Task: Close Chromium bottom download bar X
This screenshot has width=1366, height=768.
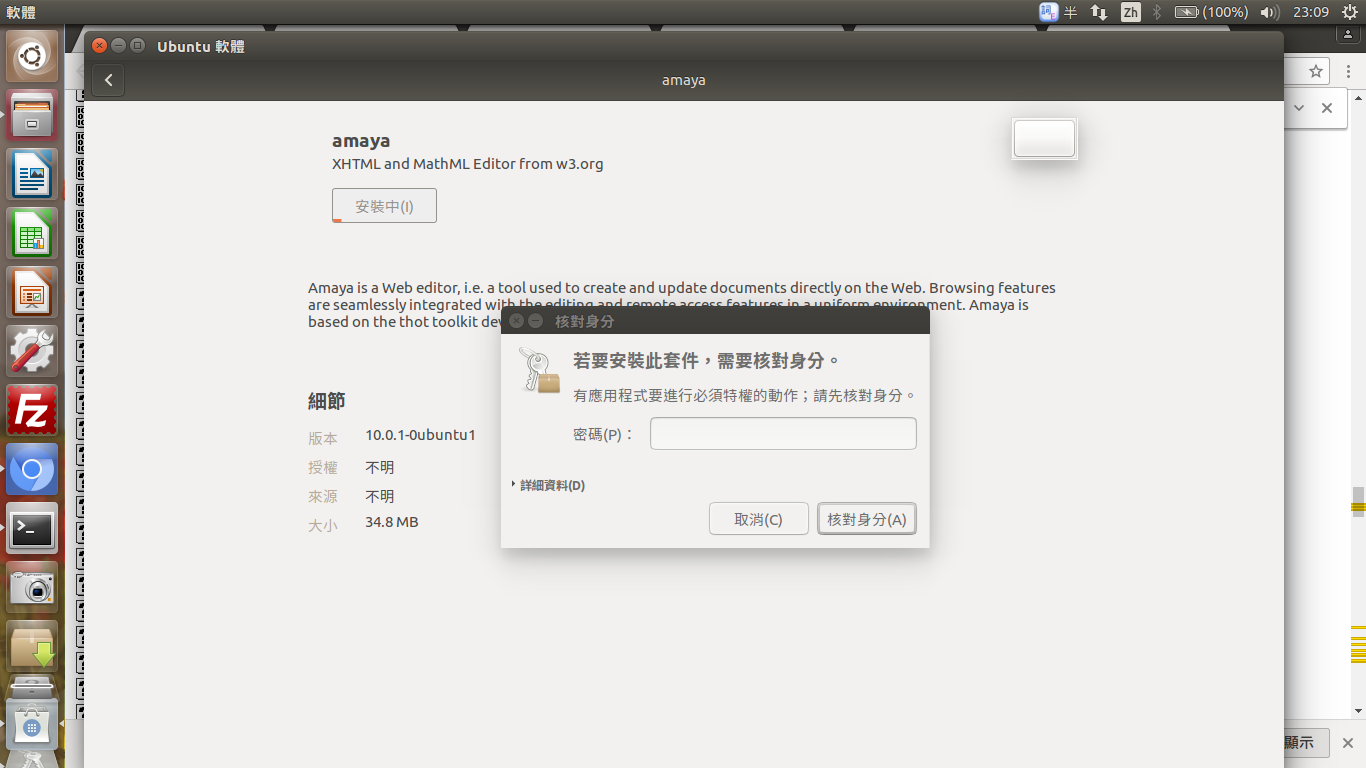Action: (1347, 743)
